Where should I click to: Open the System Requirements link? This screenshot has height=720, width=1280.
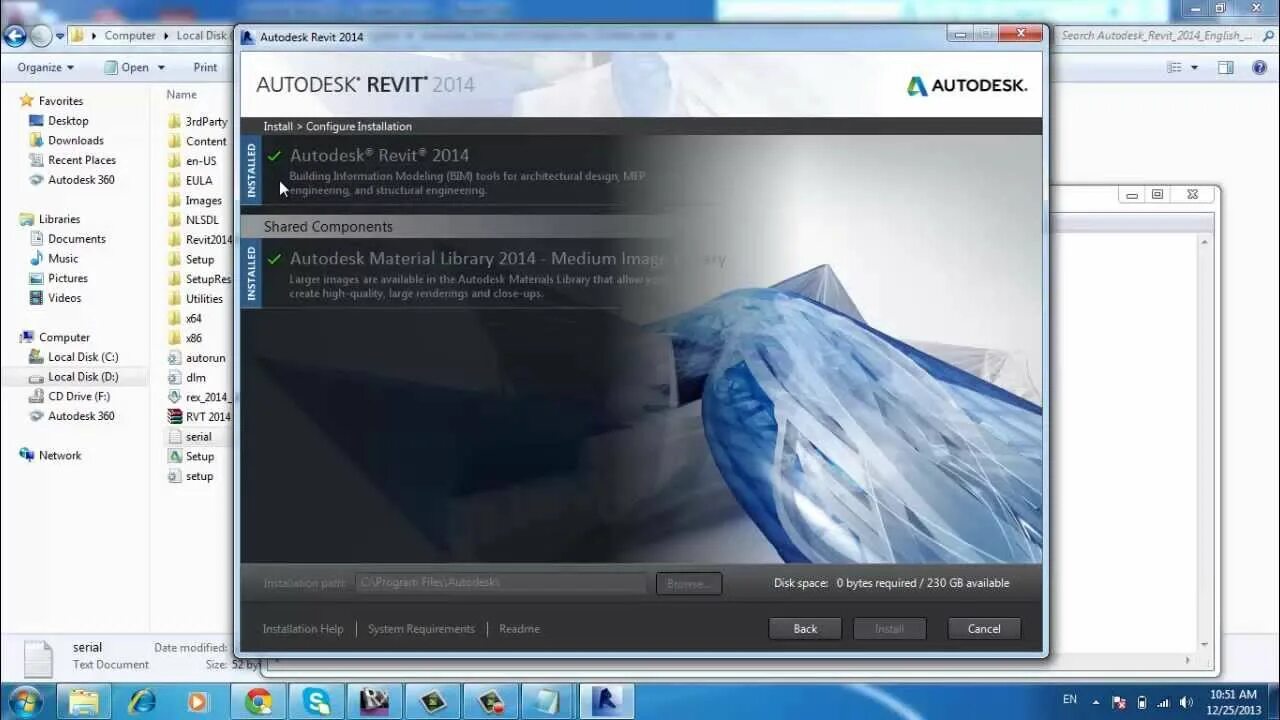click(x=421, y=629)
